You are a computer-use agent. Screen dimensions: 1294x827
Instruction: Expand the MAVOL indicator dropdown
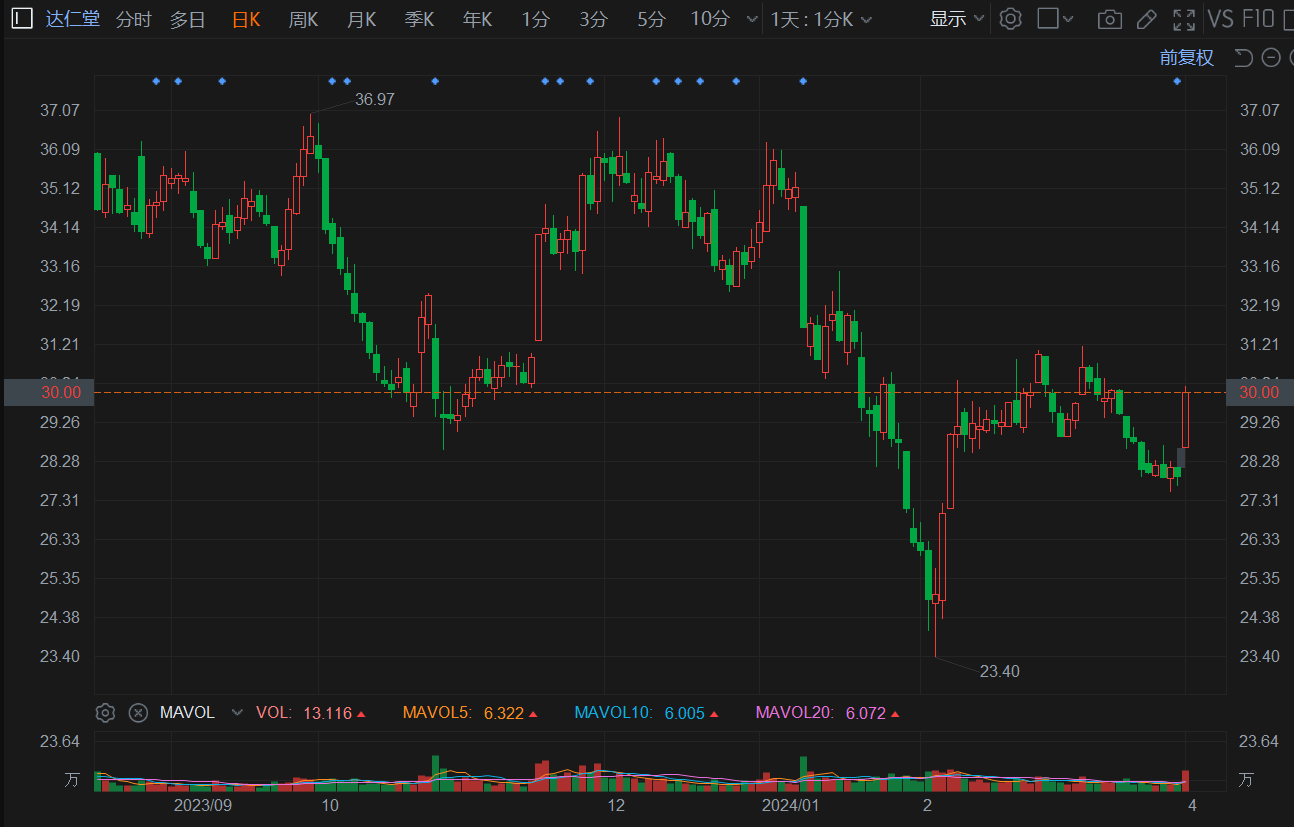point(237,713)
